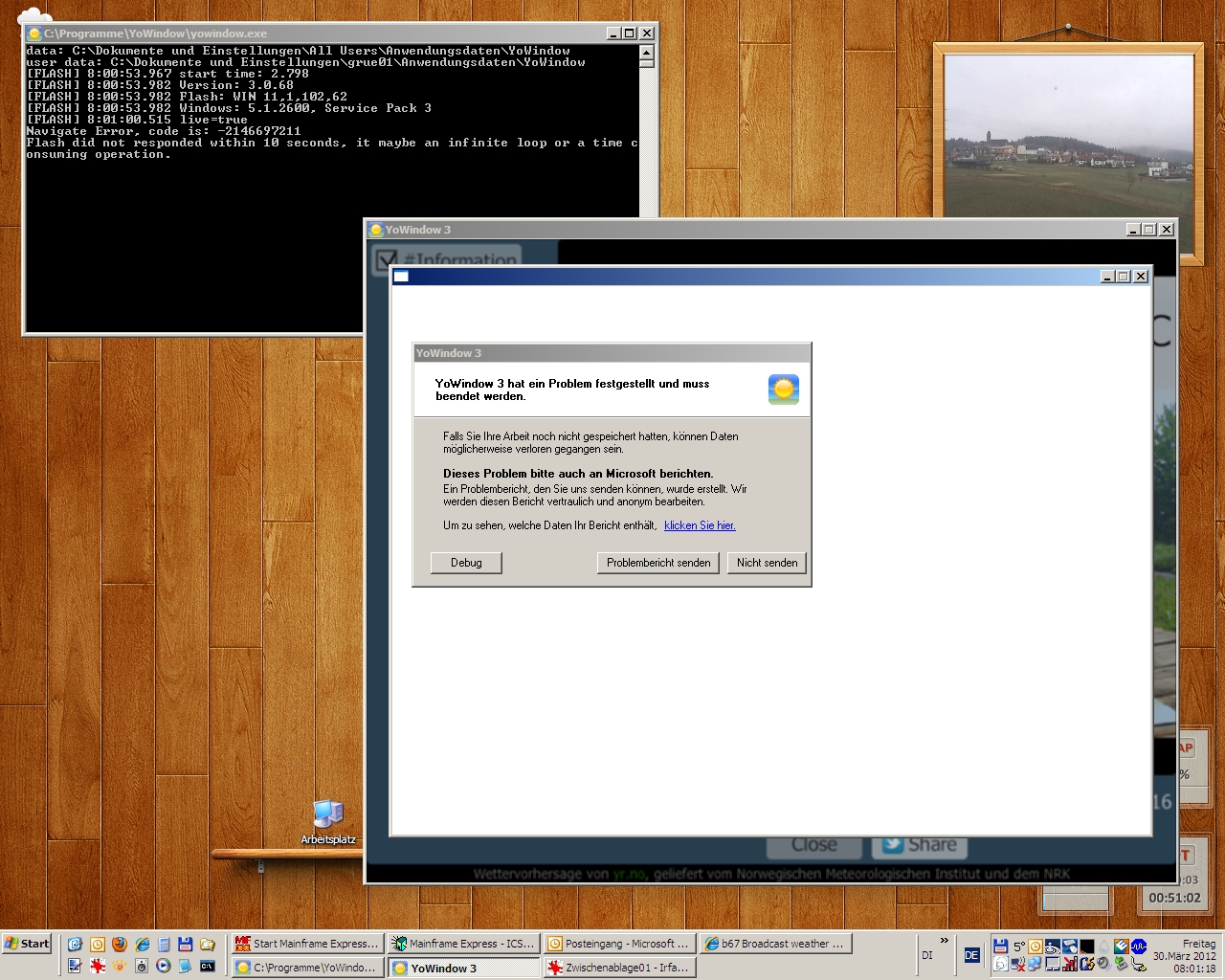Open the 'klicken Sie hier' report link
The width and height of the screenshot is (1225, 980).
pyautogui.click(x=700, y=525)
